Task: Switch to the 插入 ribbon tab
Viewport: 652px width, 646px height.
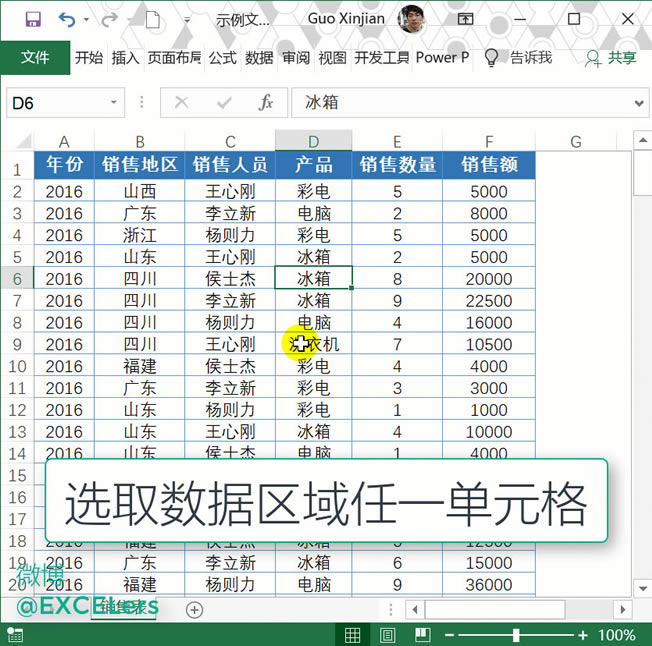Action: [125, 57]
